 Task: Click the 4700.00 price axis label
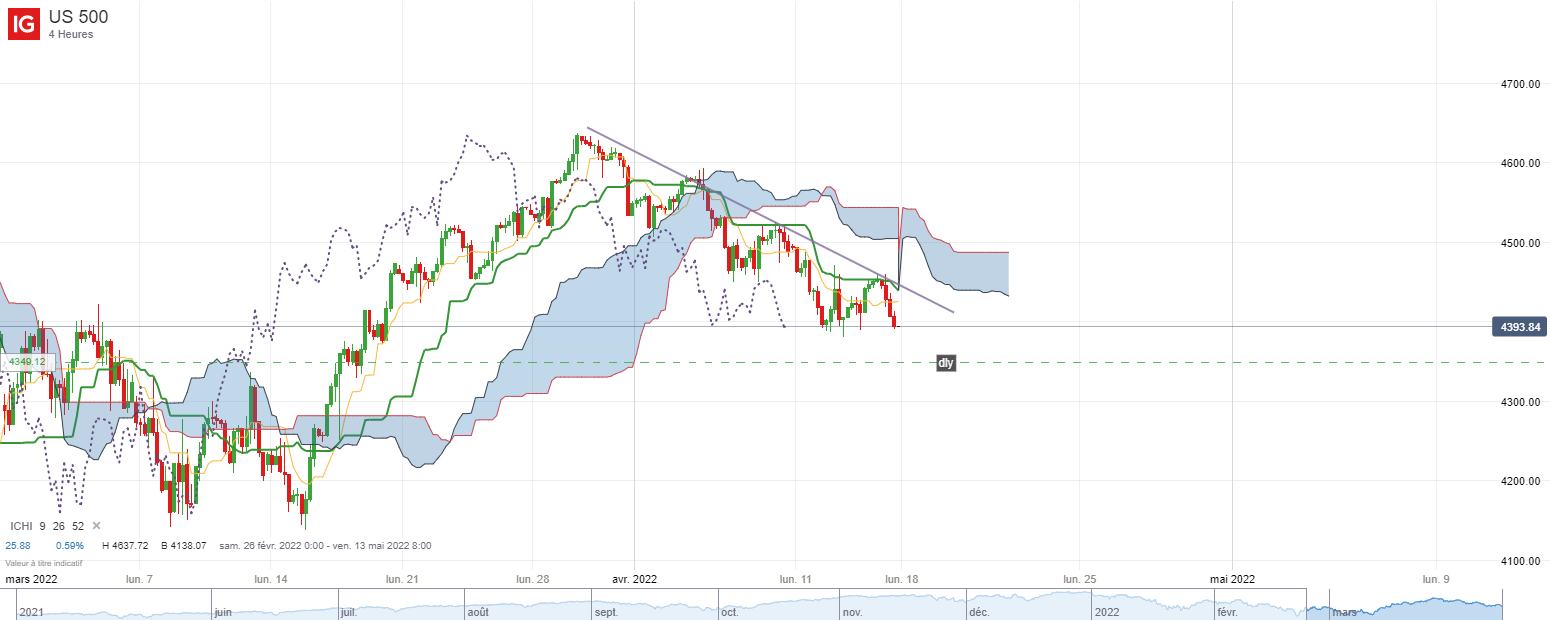coord(1519,84)
